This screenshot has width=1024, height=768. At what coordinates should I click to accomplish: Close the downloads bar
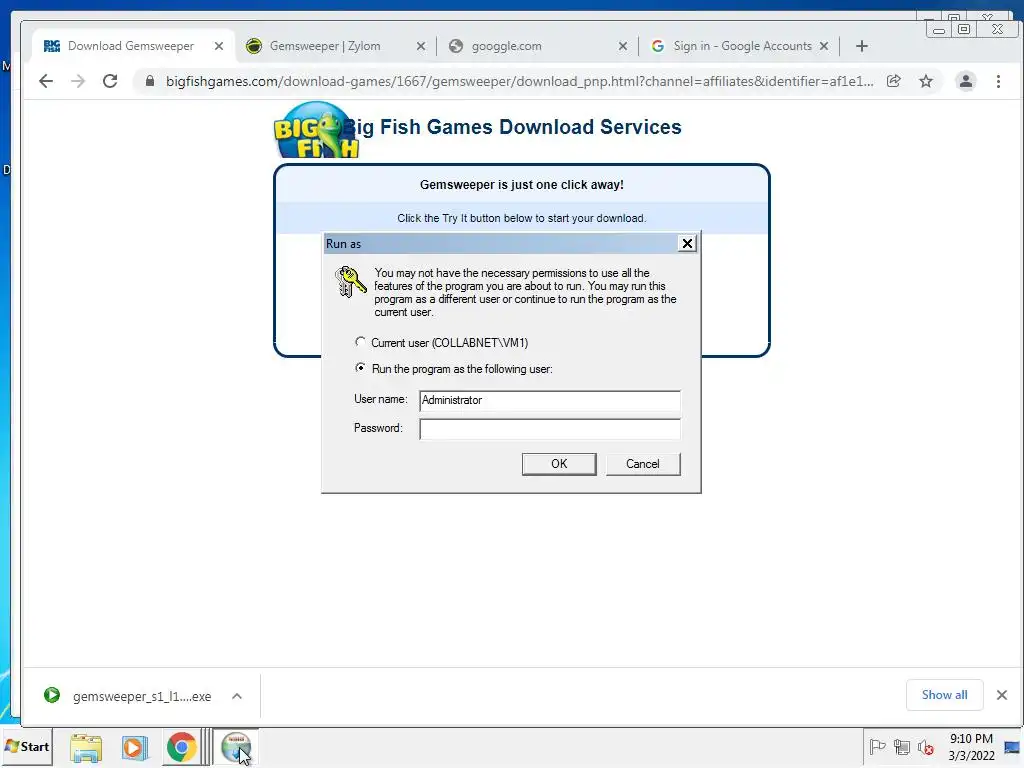pyautogui.click(x=1002, y=695)
